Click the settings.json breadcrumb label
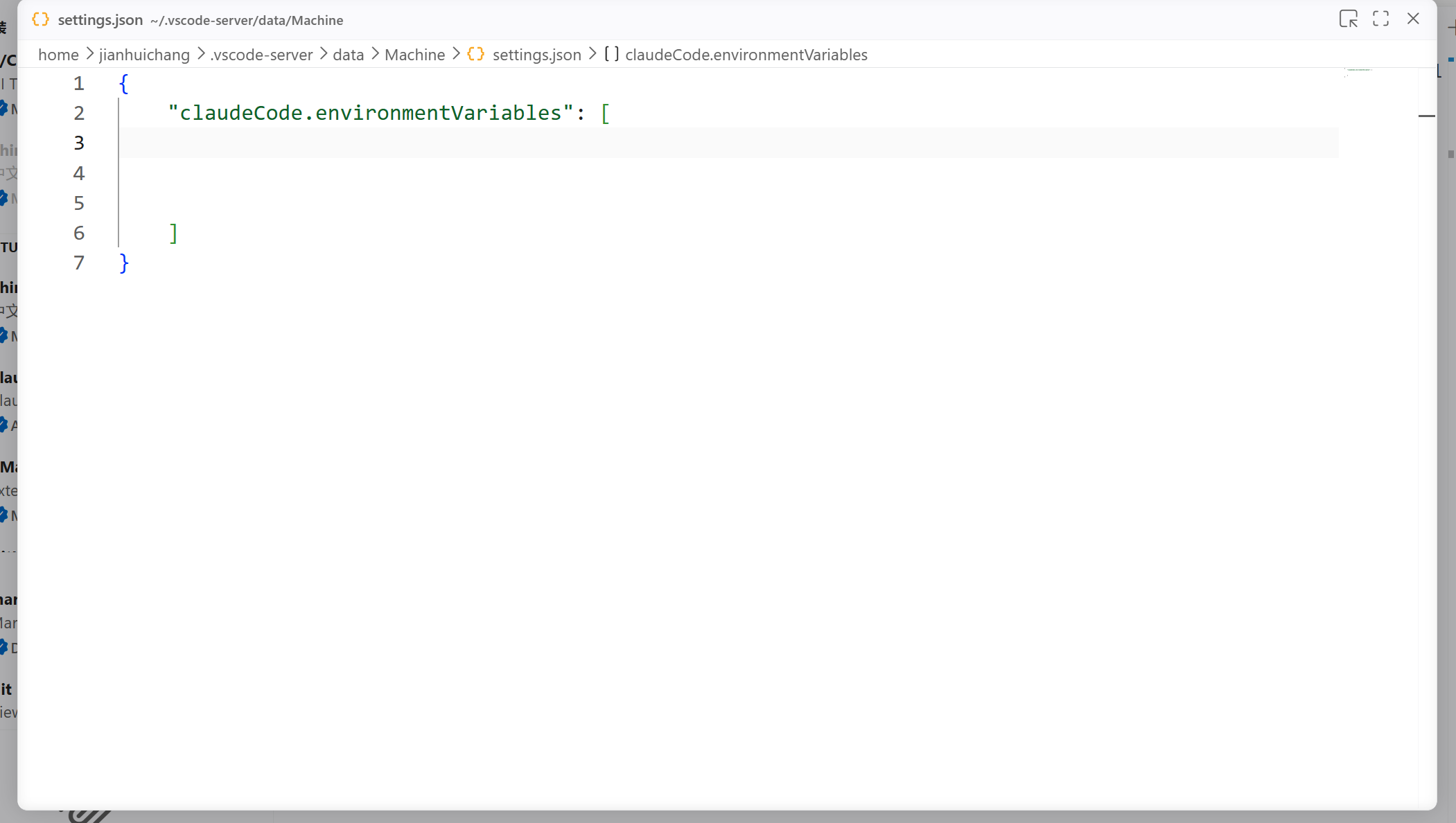The width and height of the screenshot is (1456, 823). 536,55
